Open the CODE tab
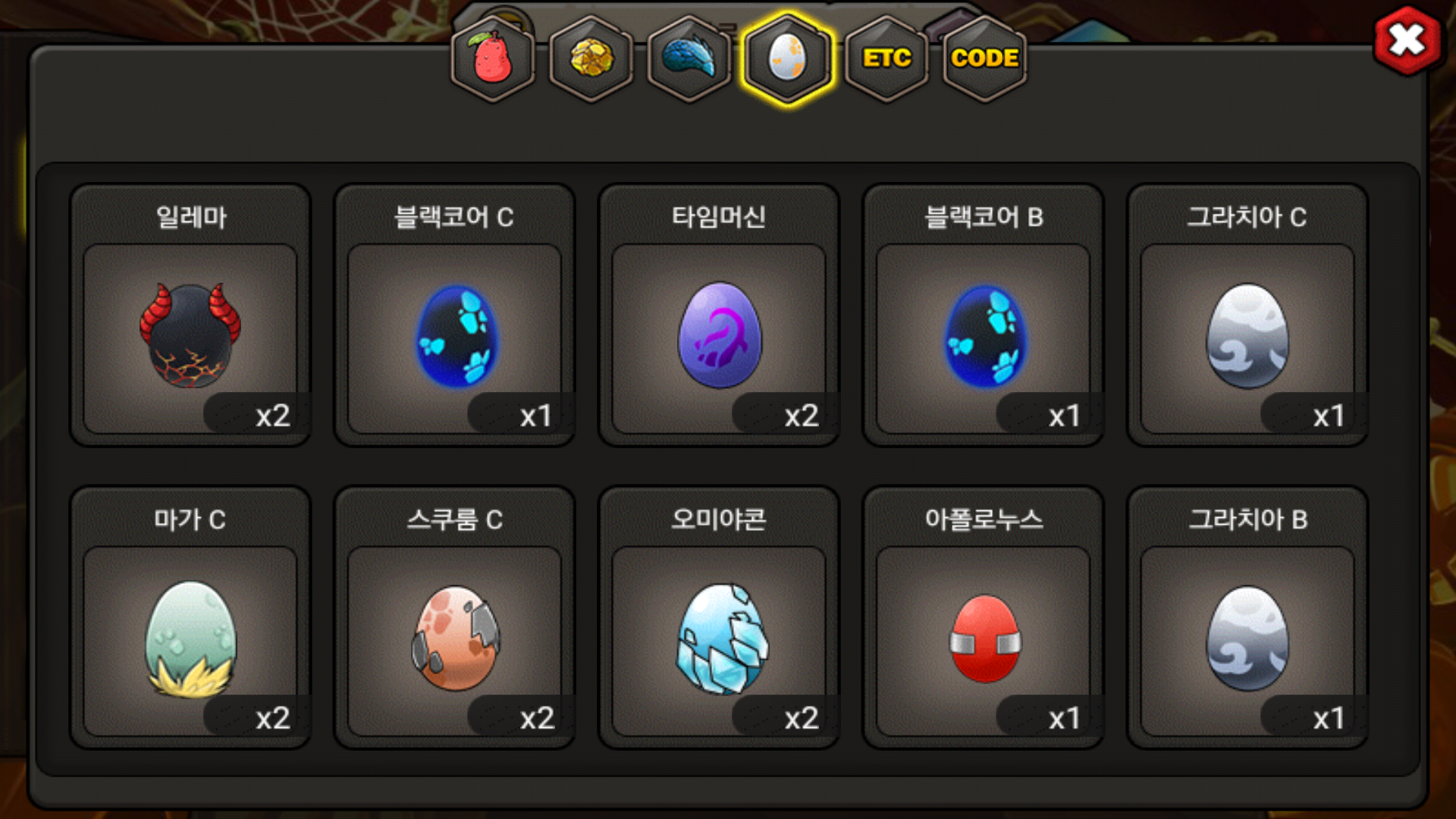 (984, 58)
